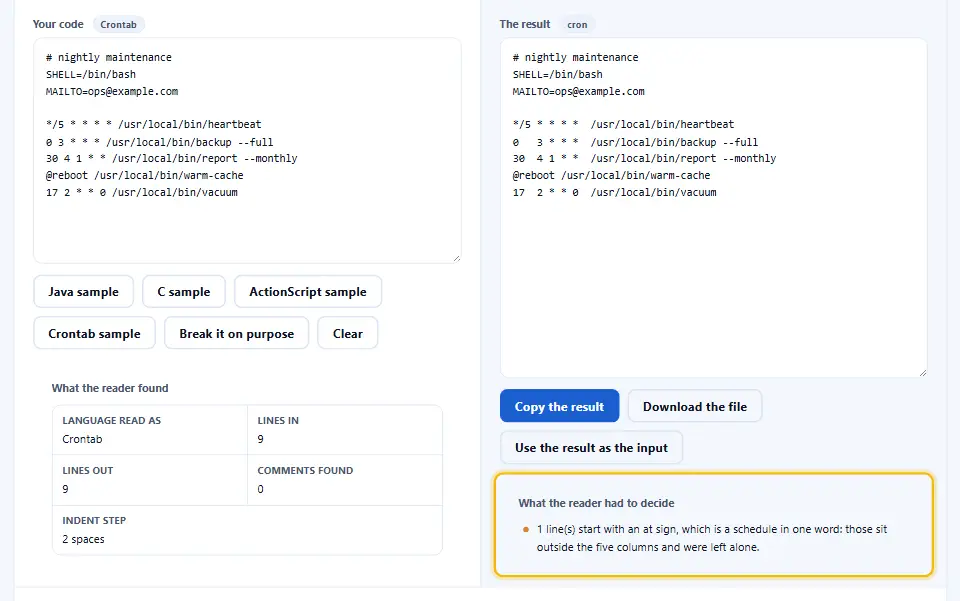Image resolution: width=960 pixels, height=601 pixels.
Task: Click the vacuum line in Your code
Action: click(x=142, y=192)
